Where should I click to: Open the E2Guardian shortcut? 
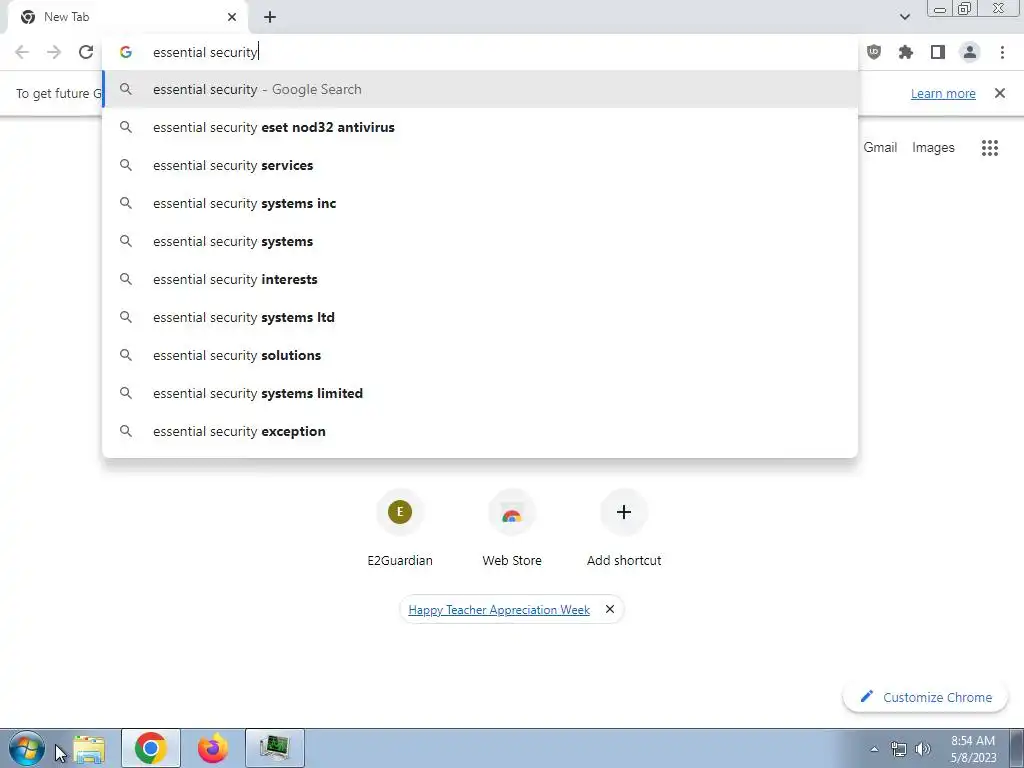click(400, 527)
